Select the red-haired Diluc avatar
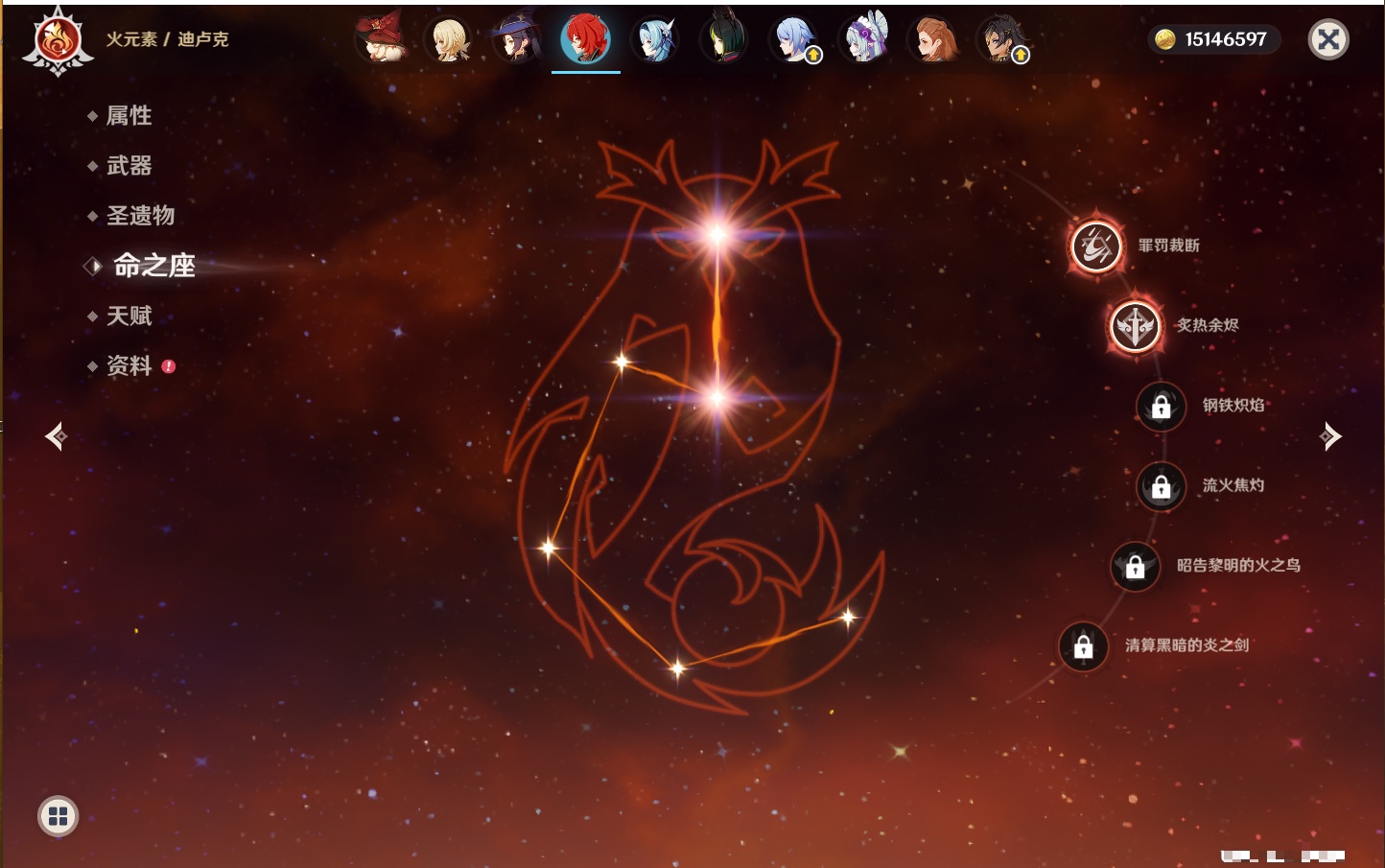This screenshot has height=868, width=1385. [x=585, y=39]
